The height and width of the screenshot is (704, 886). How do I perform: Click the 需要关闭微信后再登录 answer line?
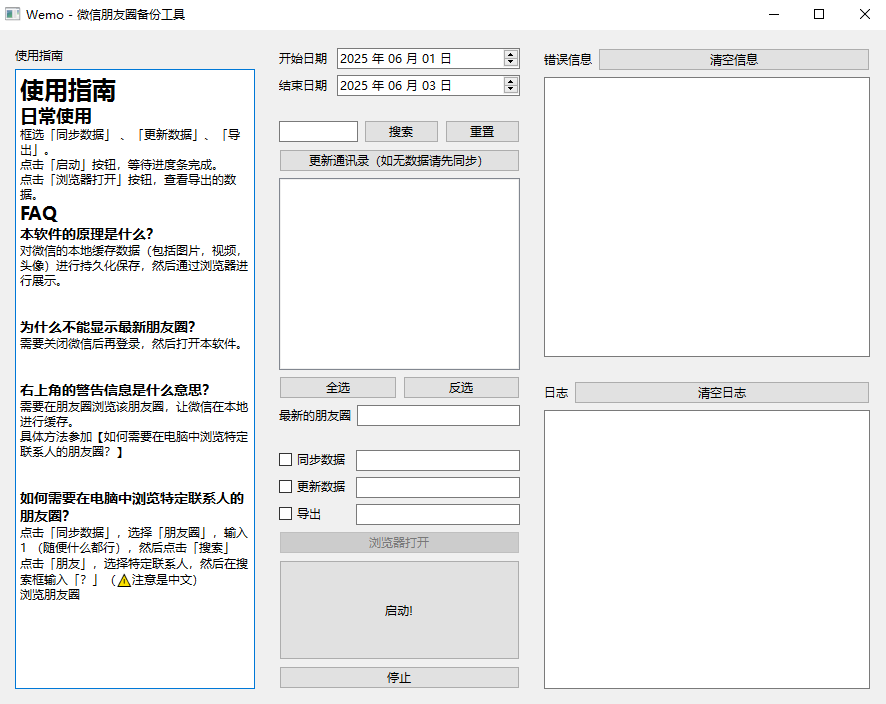[x=132, y=344]
